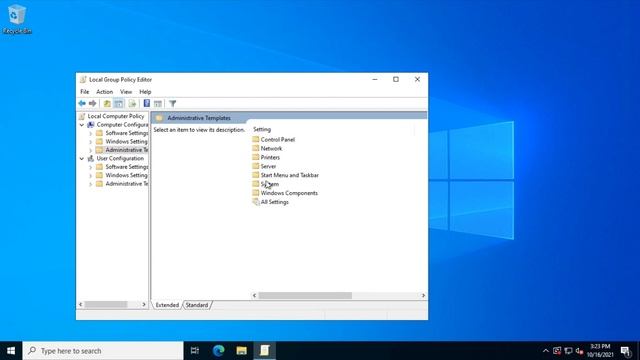
Task: Click the left arrow of Setting list scrollbar
Action: [254, 296]
